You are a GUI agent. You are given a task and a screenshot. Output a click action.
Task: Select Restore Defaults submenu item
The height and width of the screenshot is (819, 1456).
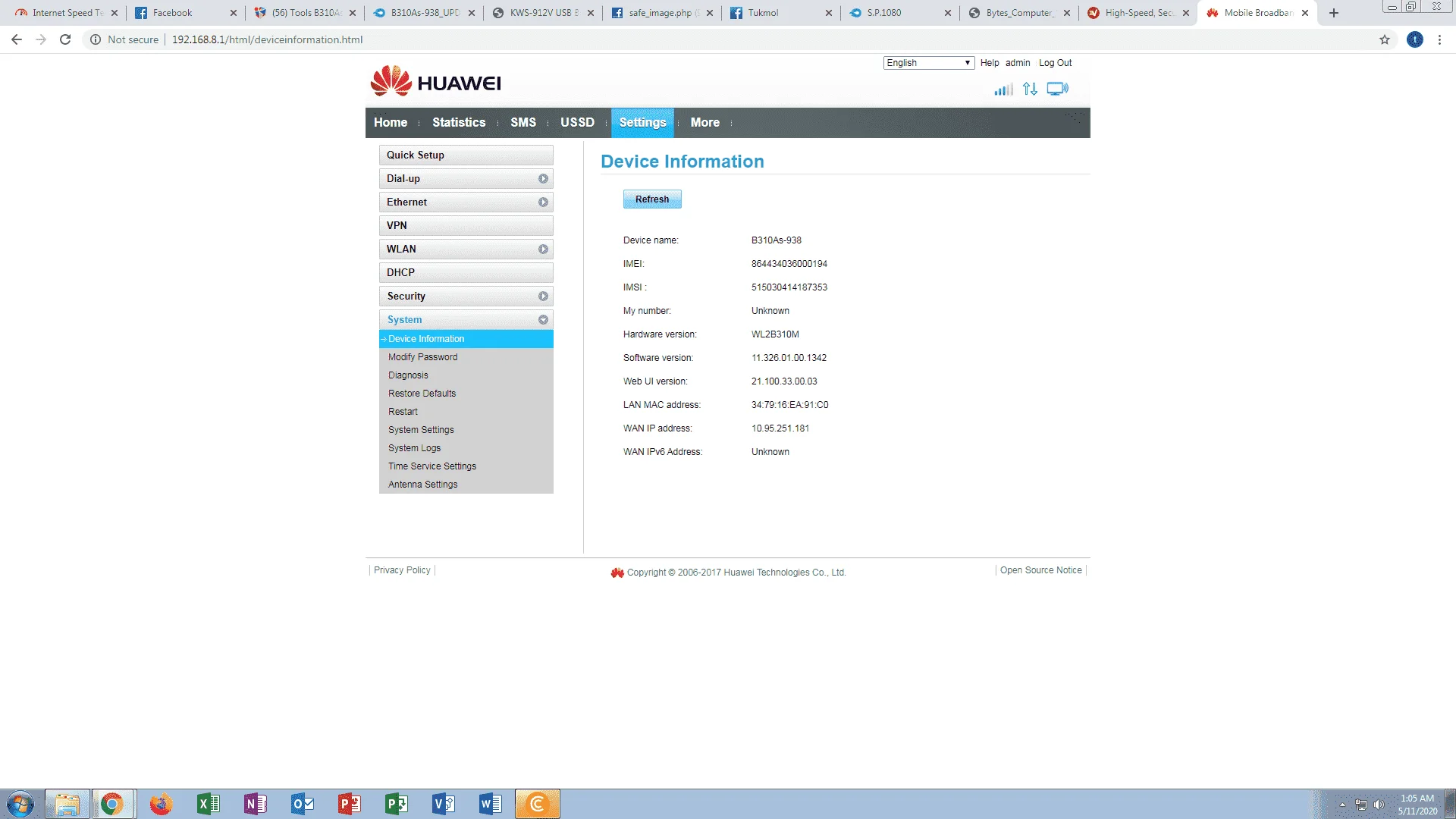pos(466,394)
